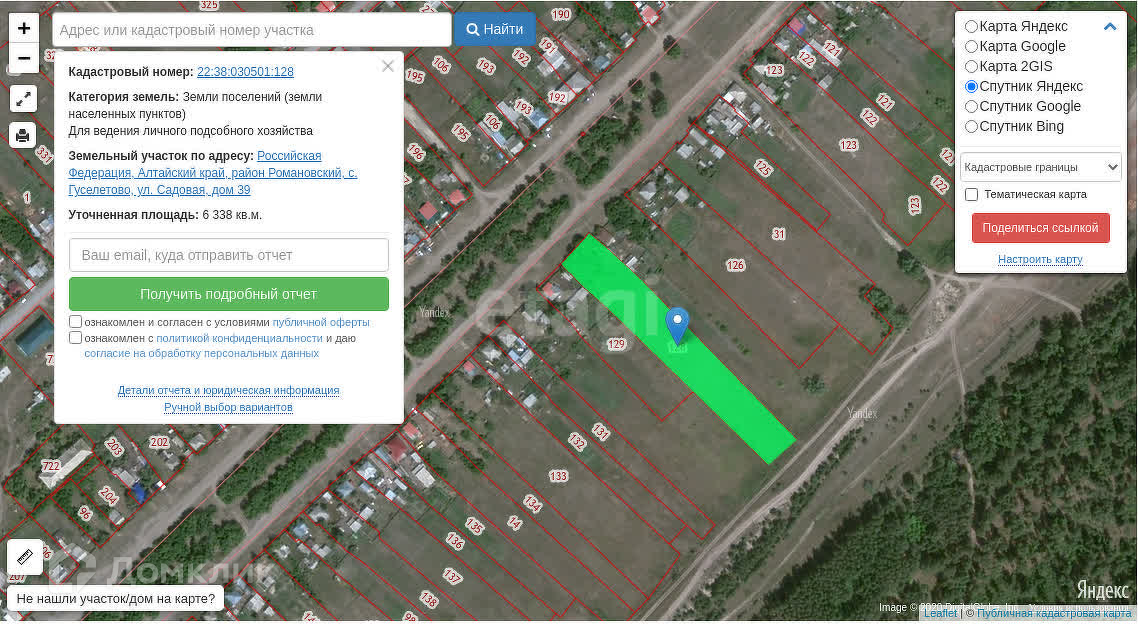1138x628 pixels.
Task: Select parcel labeled 137 on map
Action: point(452,576)
